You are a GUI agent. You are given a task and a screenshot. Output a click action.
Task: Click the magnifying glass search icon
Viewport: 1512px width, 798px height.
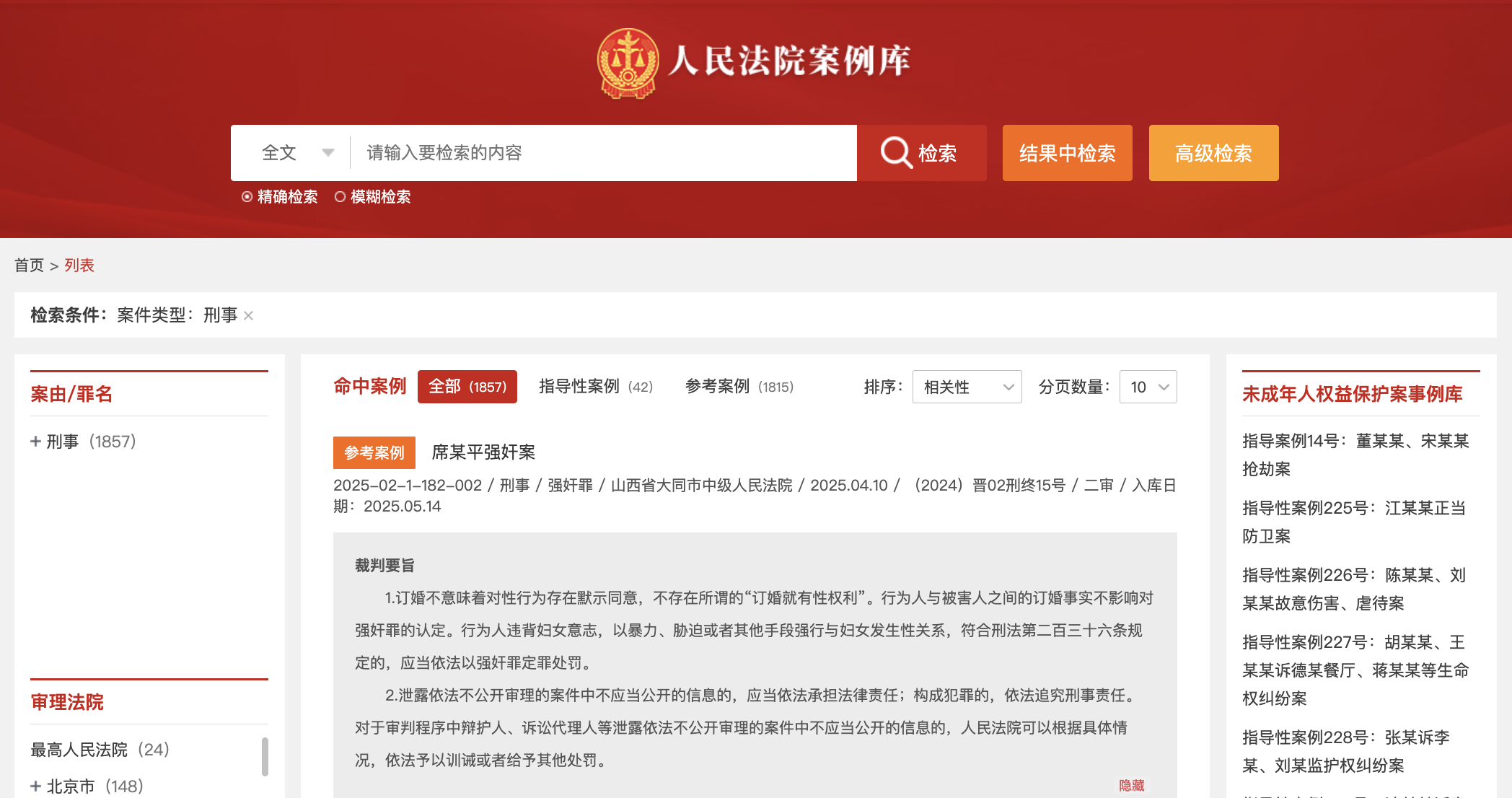point(896,152)
